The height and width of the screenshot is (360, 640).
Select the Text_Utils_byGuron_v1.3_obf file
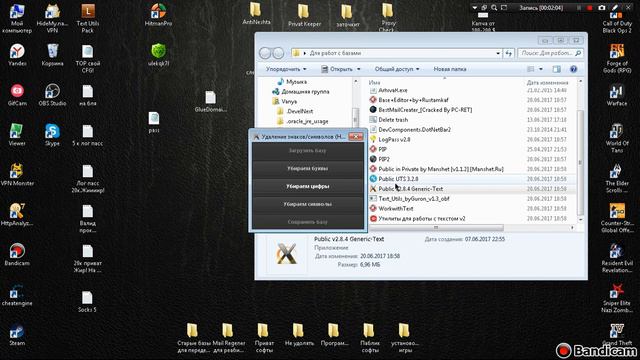[413, 199]
